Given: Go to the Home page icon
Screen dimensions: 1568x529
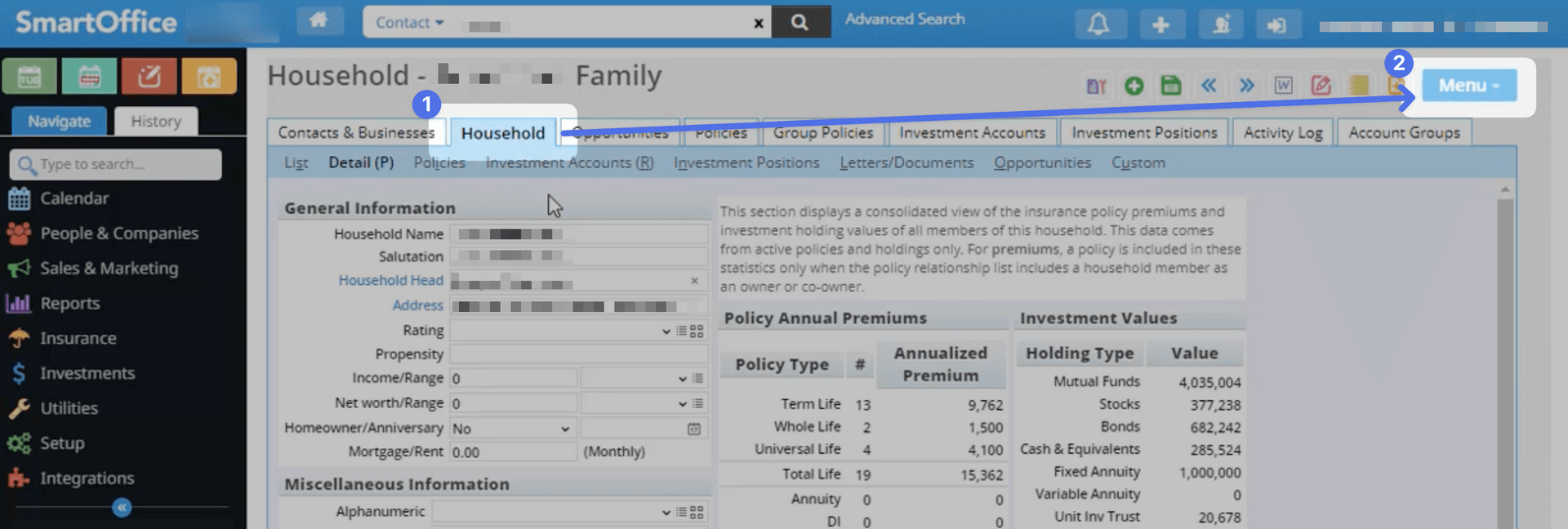Looking at the screenshot, I should coord(318,21).
